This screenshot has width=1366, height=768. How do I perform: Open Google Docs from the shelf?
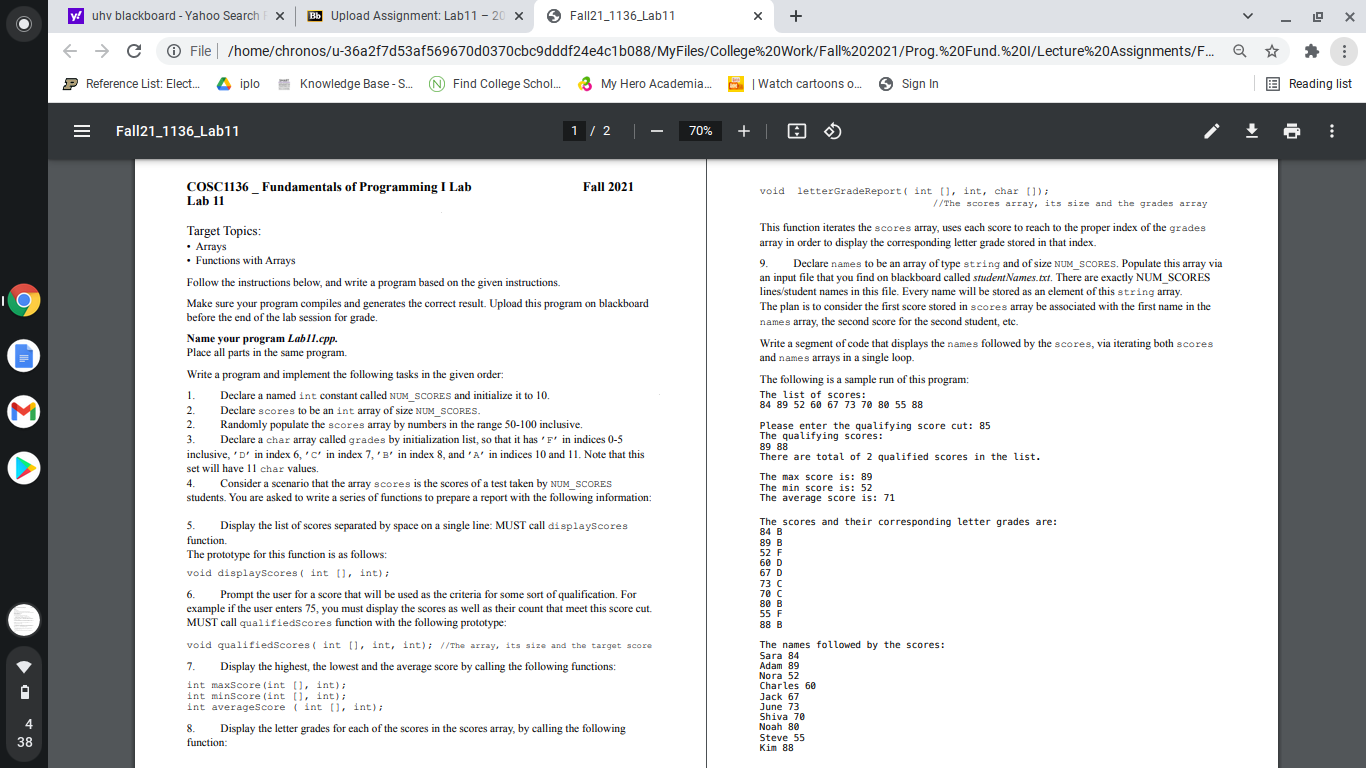point(24,356)
